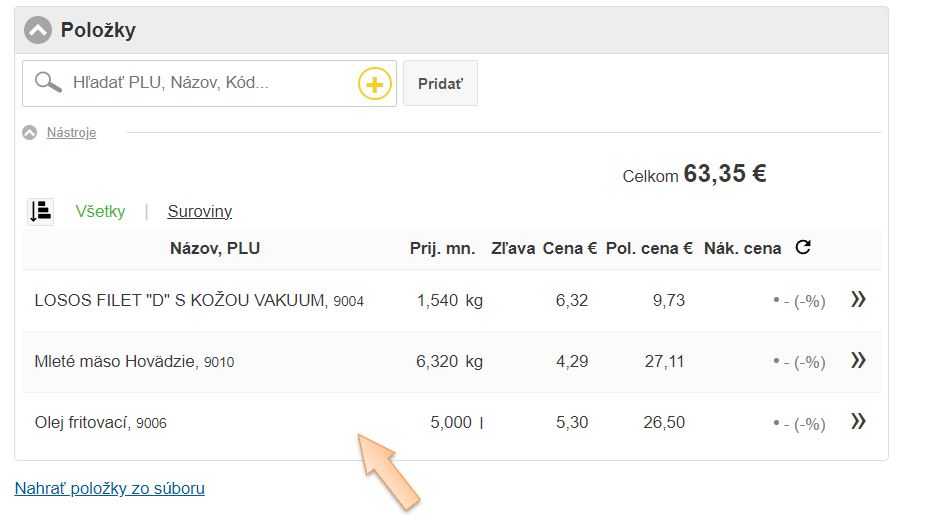Select the Mleté mäso Hovädzie item
The height and width of the screenshot is (530, 926).
pyautogui.click(x=116, y=361)
